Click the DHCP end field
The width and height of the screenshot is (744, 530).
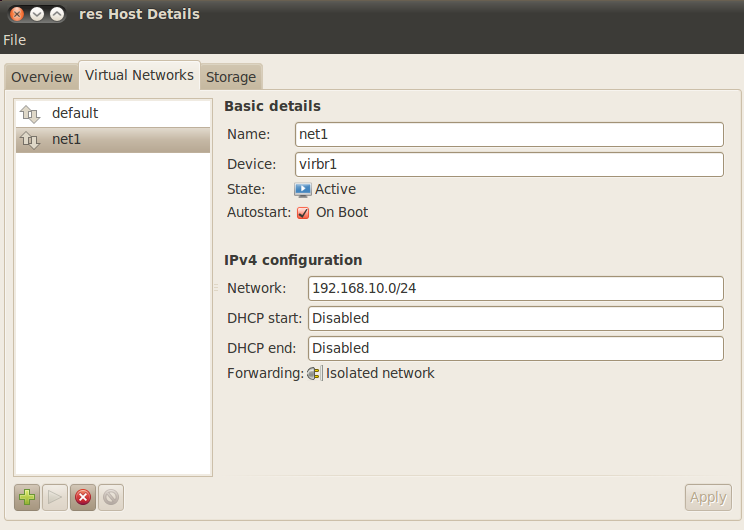[515, 348]
